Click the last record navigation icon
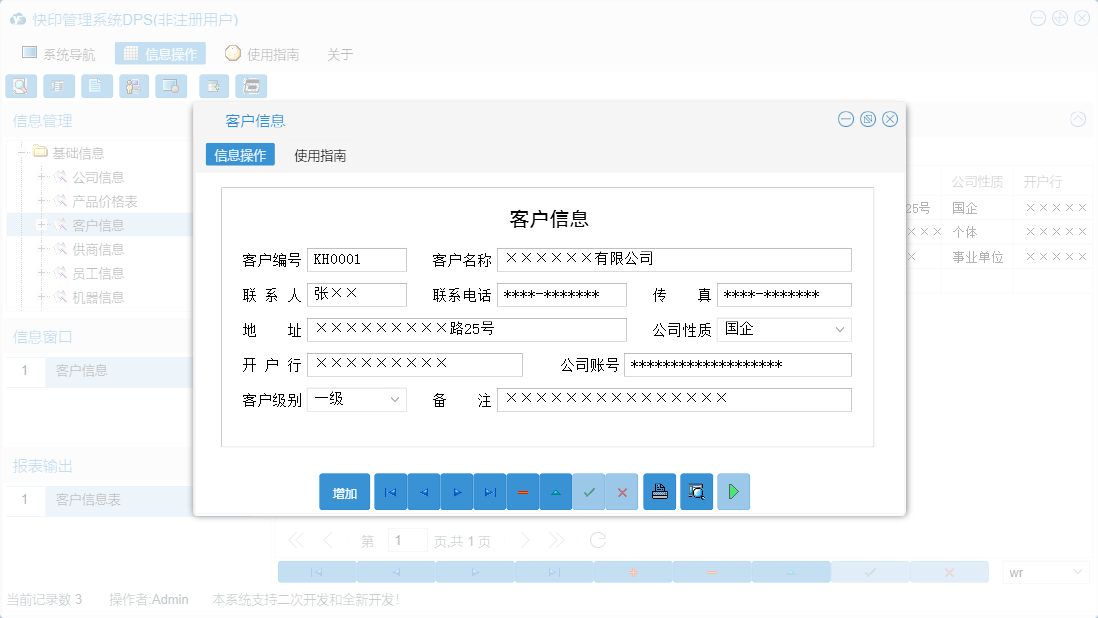 (x=489, y=491)
